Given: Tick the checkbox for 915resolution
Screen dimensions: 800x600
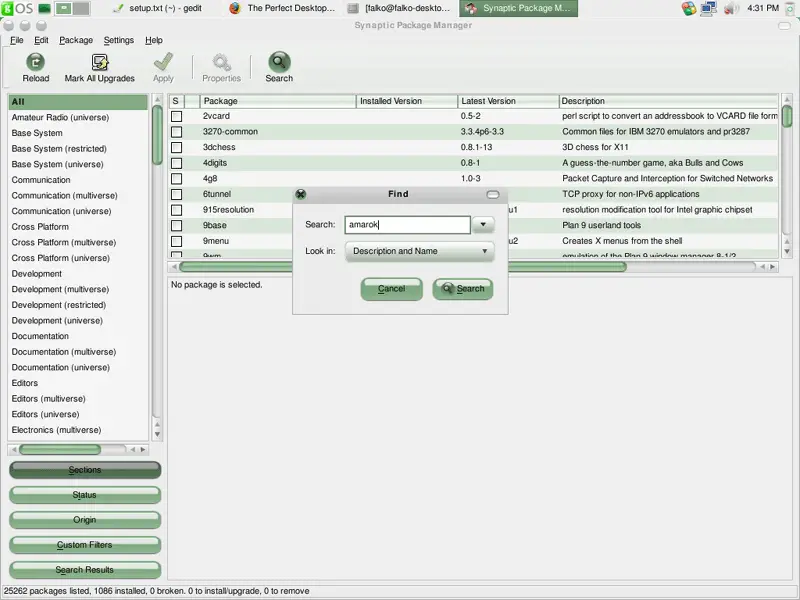Looking at the screenshot, I should 177,210.
